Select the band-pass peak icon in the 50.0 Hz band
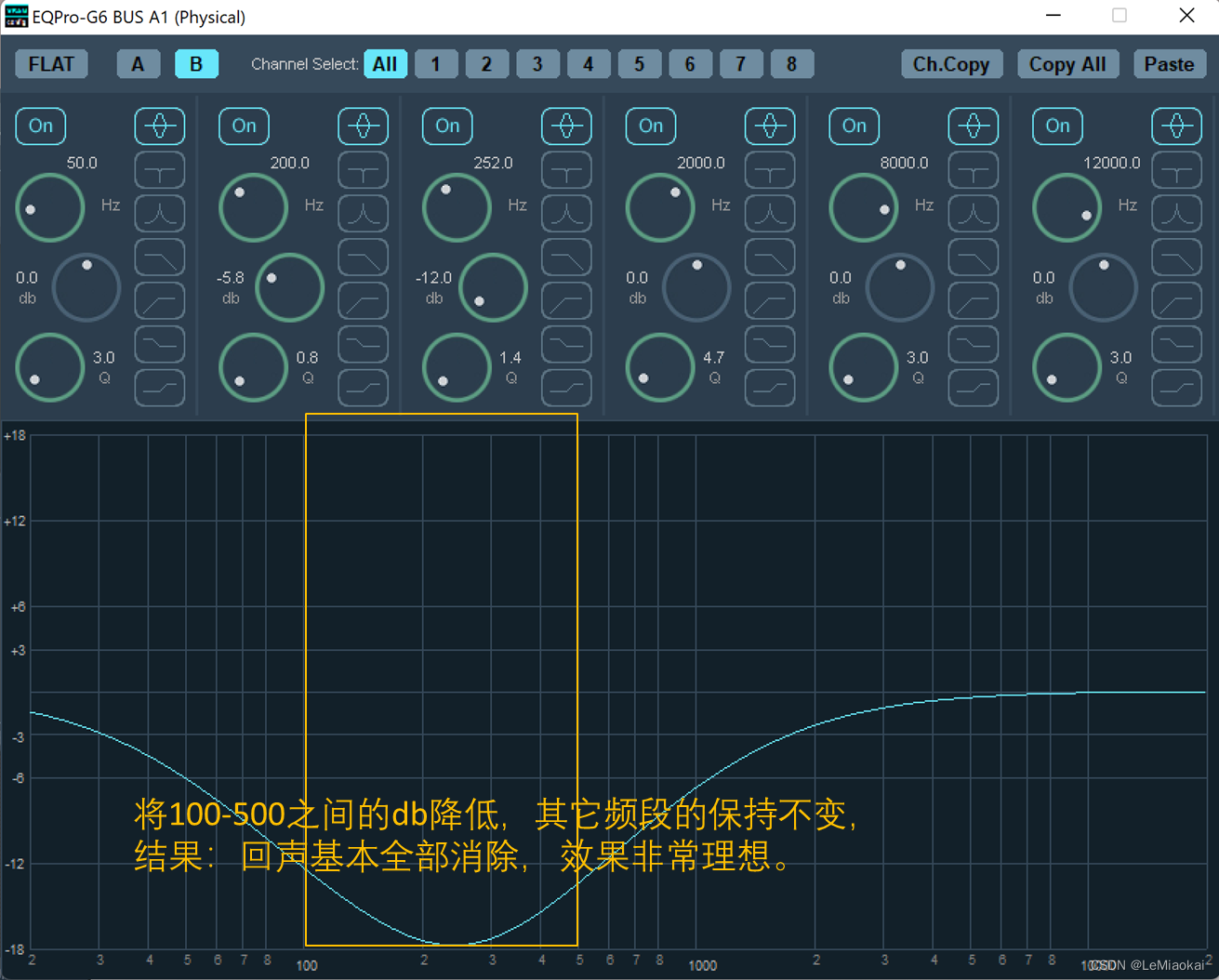The height and width of the screenshot is (980, 1219). coord(160,214)
